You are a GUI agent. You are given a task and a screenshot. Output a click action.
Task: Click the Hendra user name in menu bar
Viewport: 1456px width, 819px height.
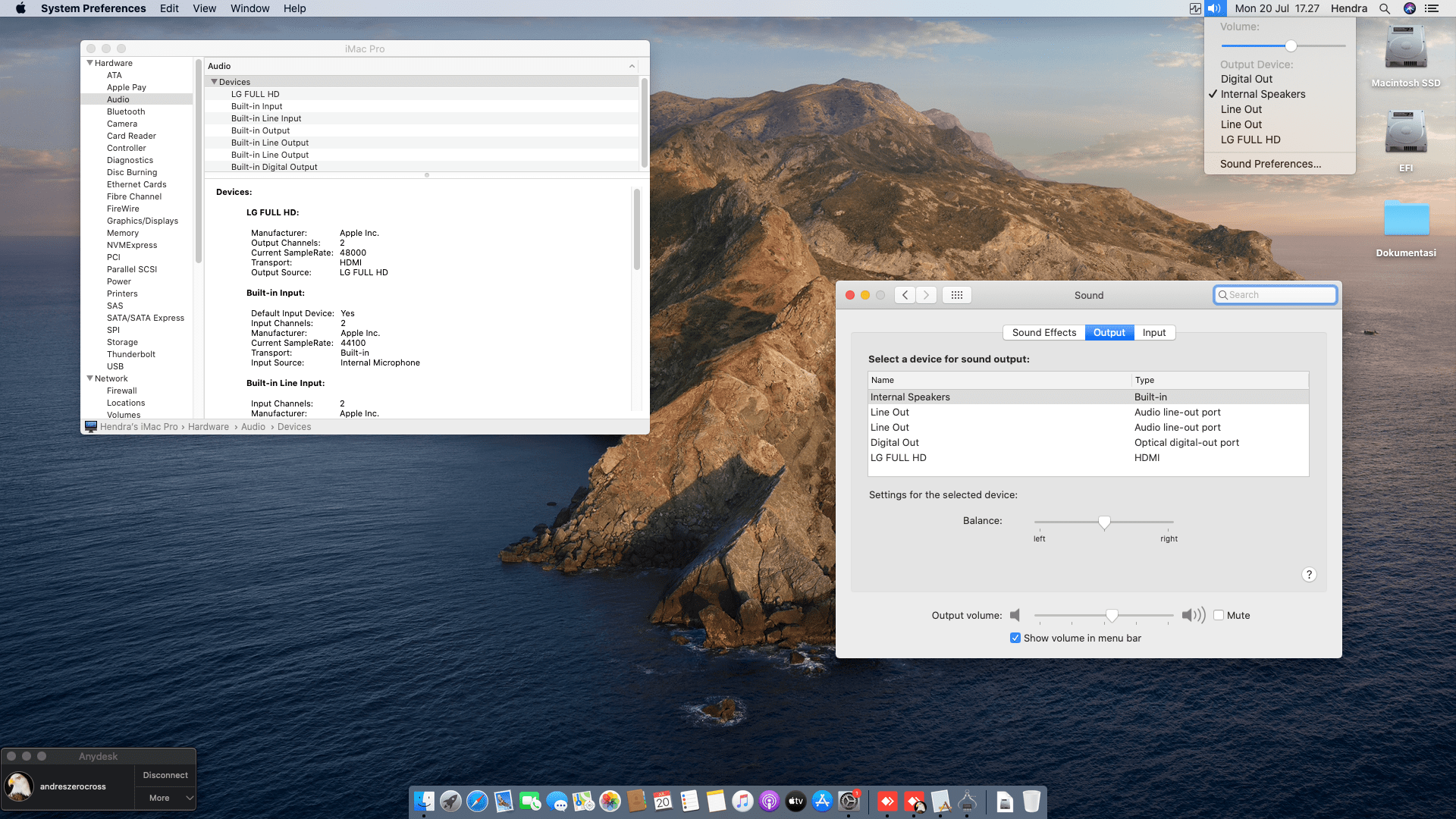click(1349, 8)
